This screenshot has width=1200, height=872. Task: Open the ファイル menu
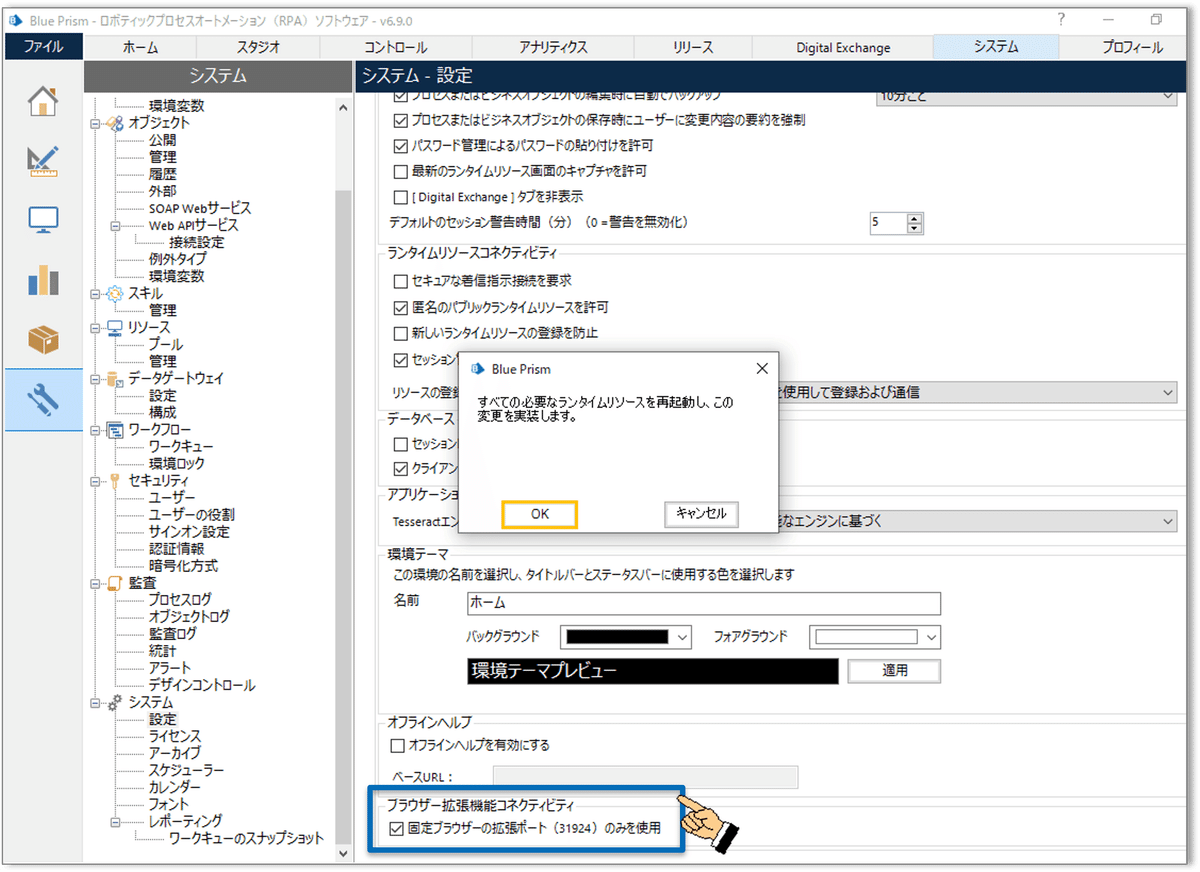click(43, 47)
